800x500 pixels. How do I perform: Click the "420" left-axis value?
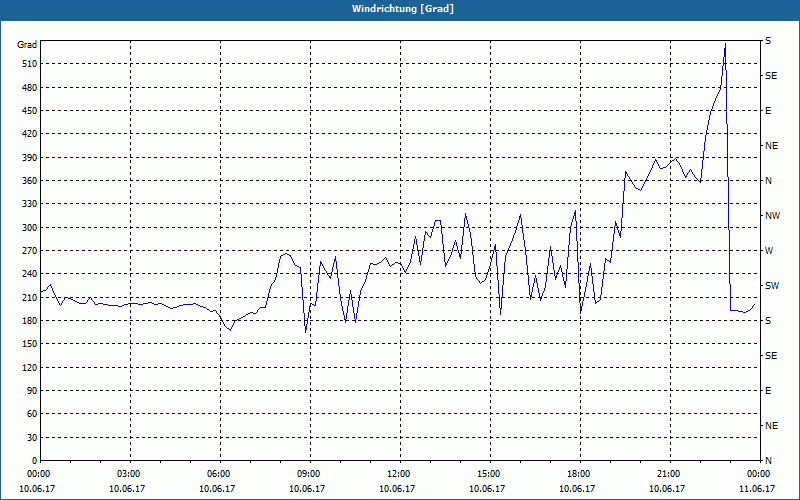[x=29, y=134]
